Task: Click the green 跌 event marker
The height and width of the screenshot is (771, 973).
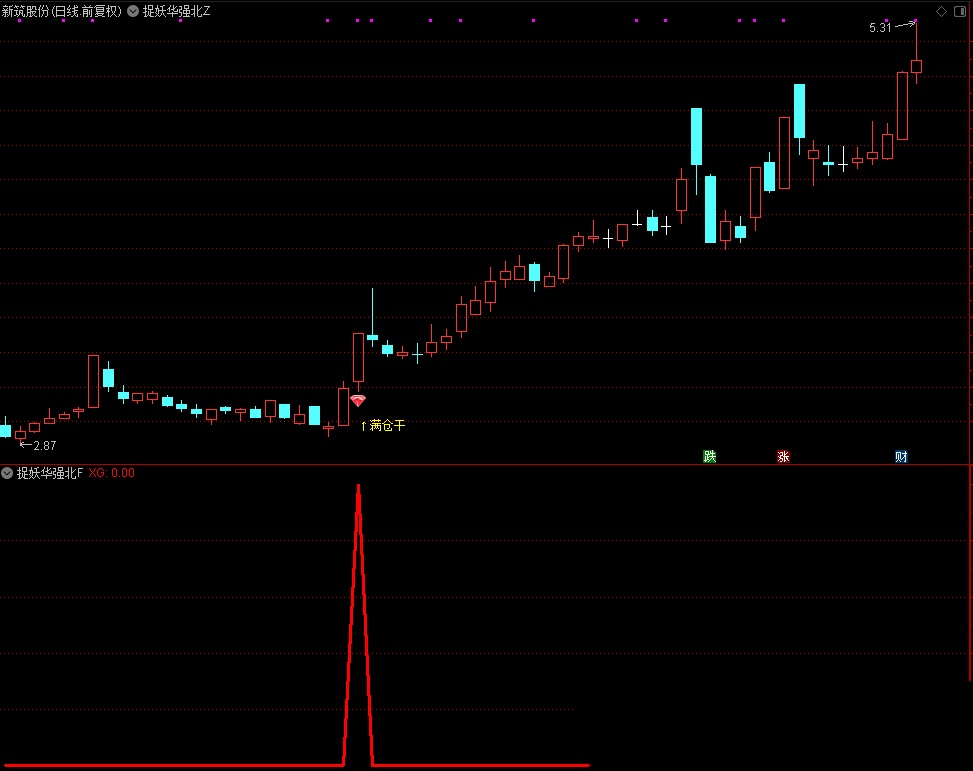Action: click(x=710, y=457)
